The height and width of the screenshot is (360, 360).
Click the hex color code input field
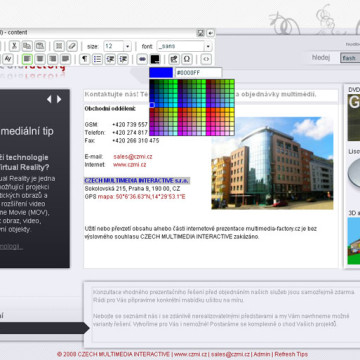point(198,72)
